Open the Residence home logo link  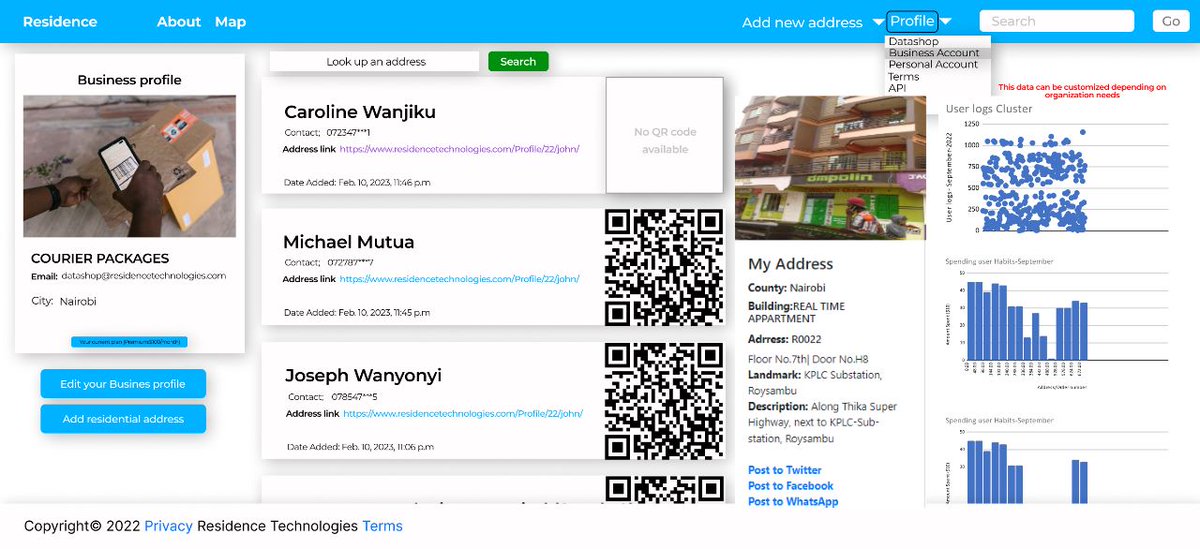click(x=60, y=21)
